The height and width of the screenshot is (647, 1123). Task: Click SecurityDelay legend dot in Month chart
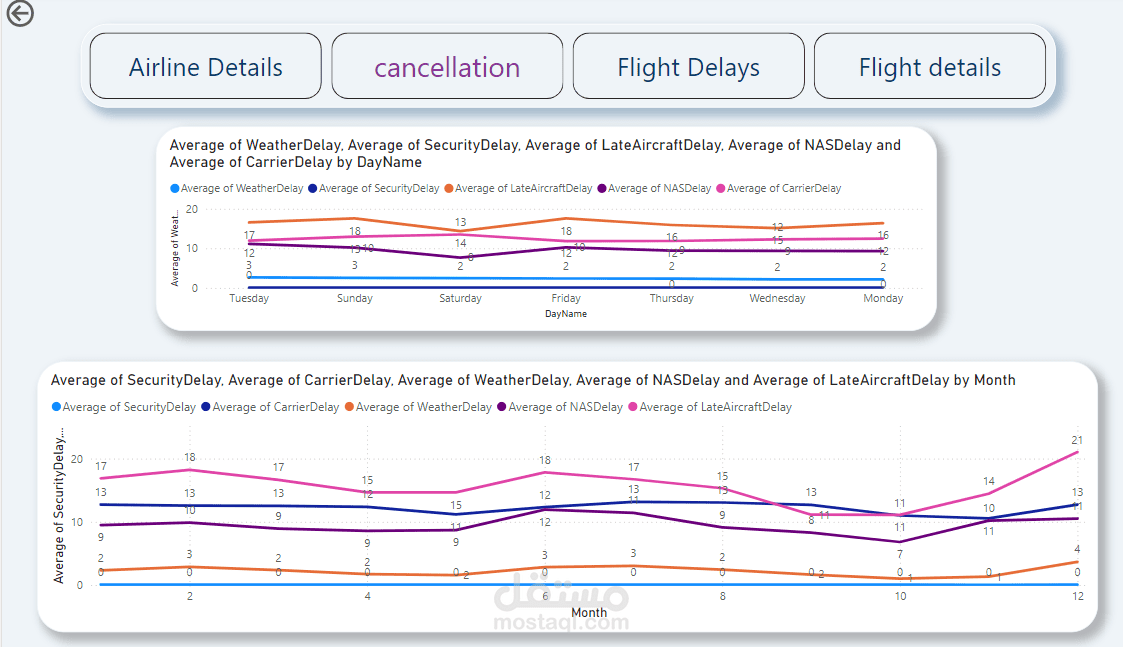56,407
